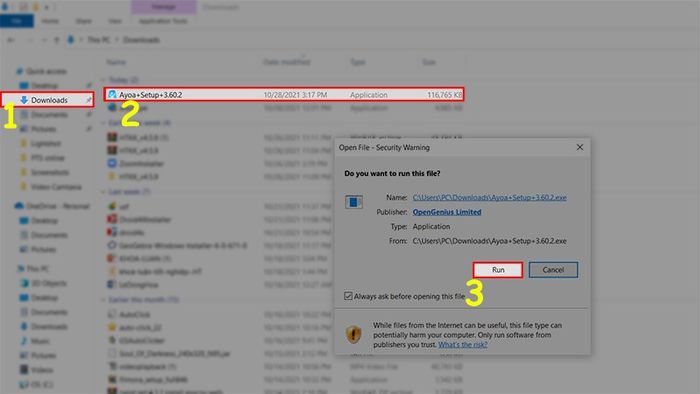Click the Videos folder icon in sidebar
The image size is (700, 394).
pyautogui.click(x=24, y=370)
